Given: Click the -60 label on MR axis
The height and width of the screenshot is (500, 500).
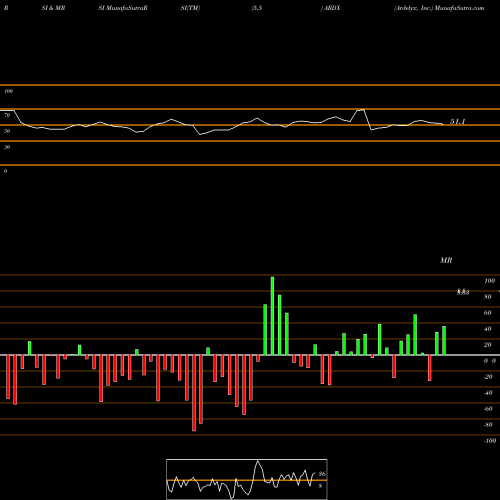Looking at the screenshot, I should 488,409.
